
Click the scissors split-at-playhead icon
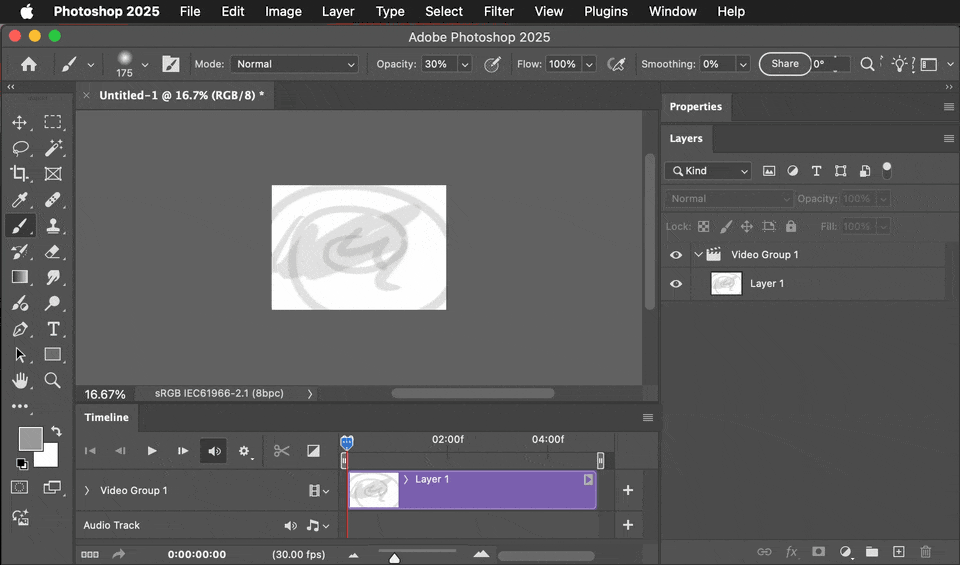(x=282, y=451)
